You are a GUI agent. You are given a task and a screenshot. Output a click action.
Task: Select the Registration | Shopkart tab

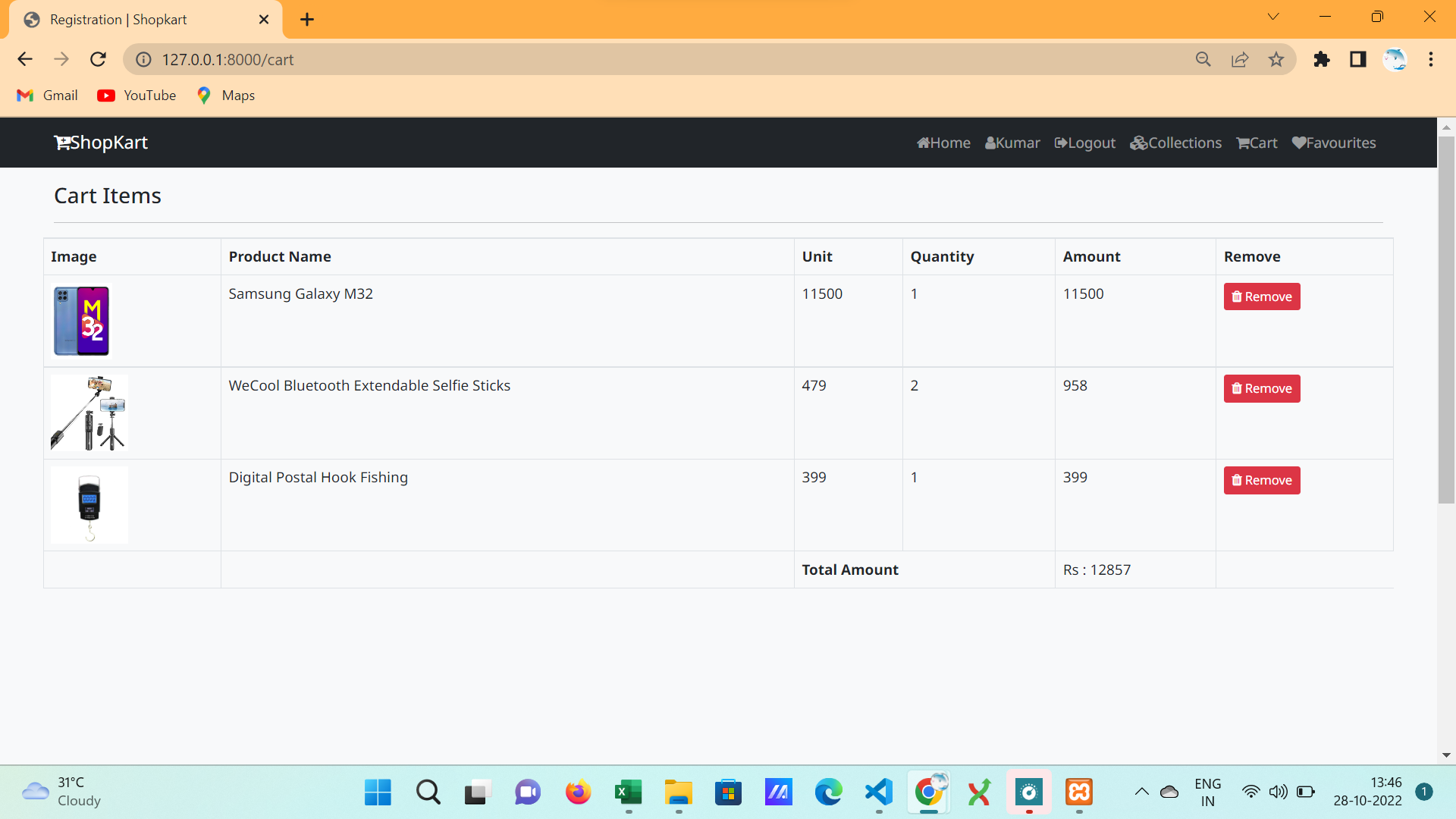coord(118,19)
